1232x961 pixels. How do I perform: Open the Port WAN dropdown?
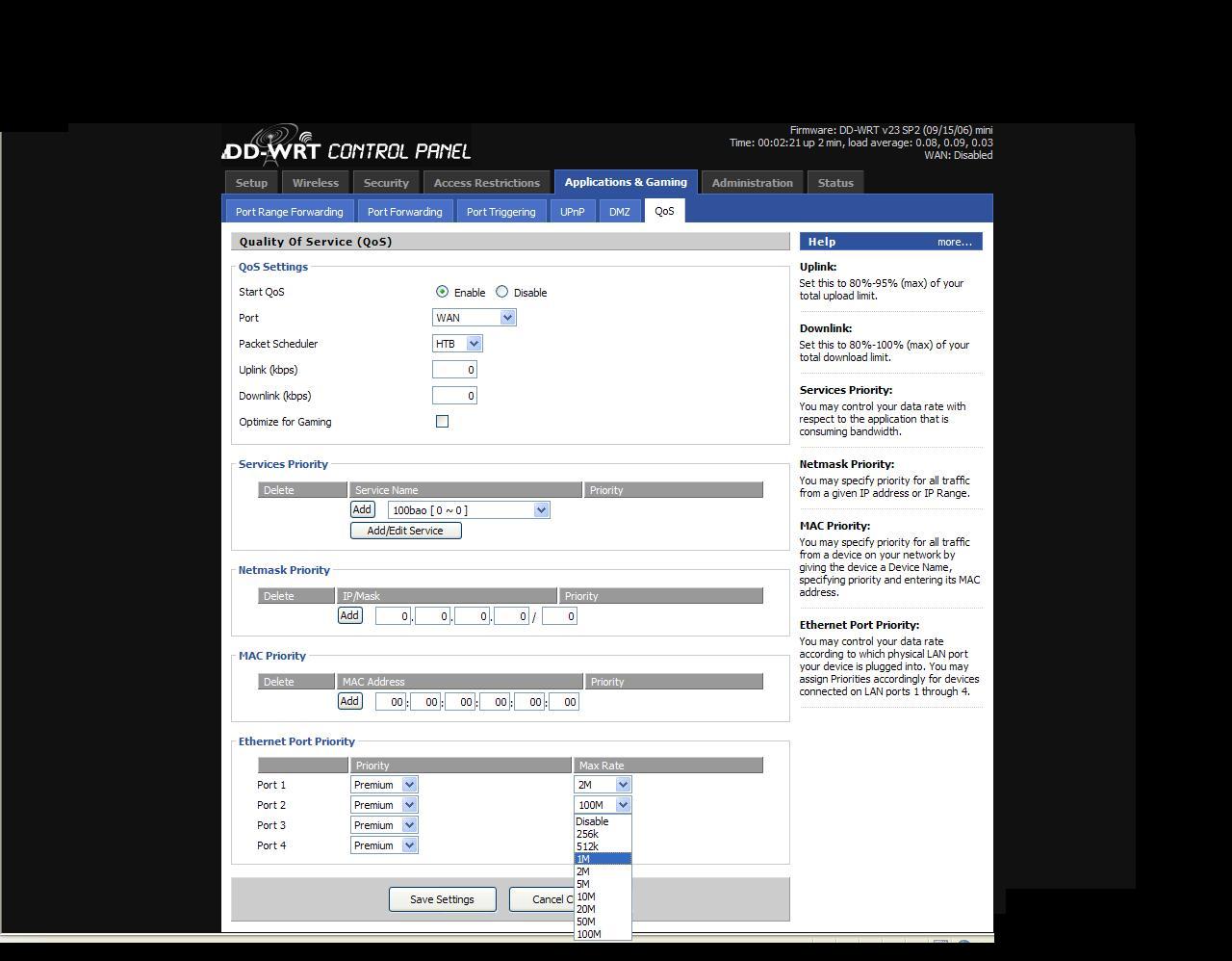coord(475,318)
